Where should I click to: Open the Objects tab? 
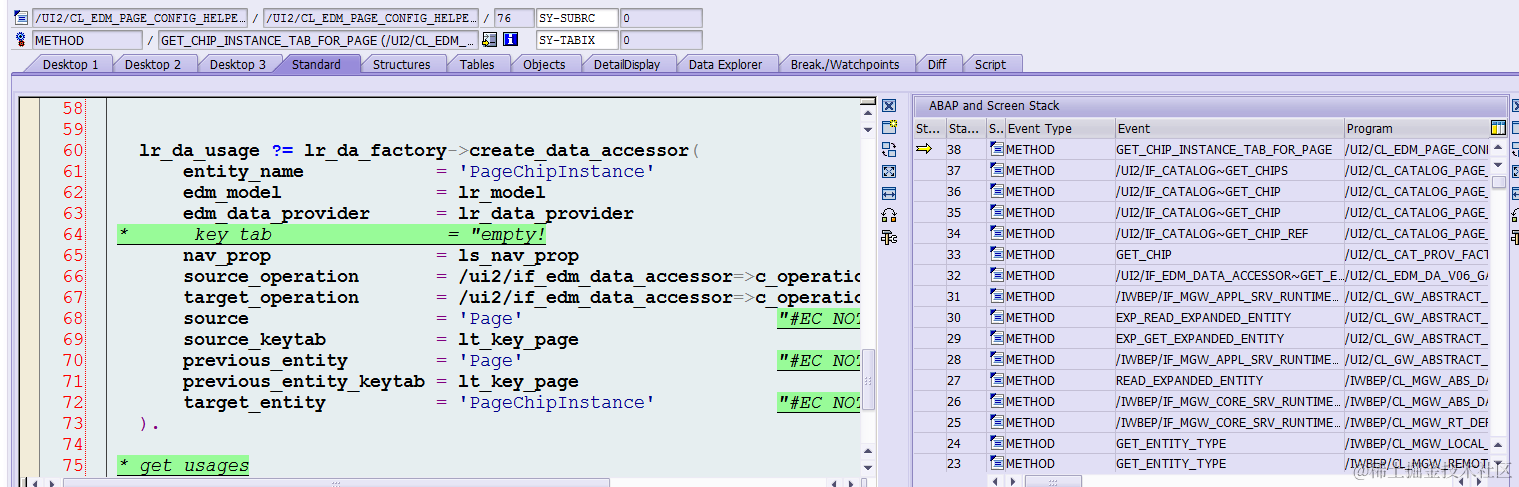(x=544, y=64)
